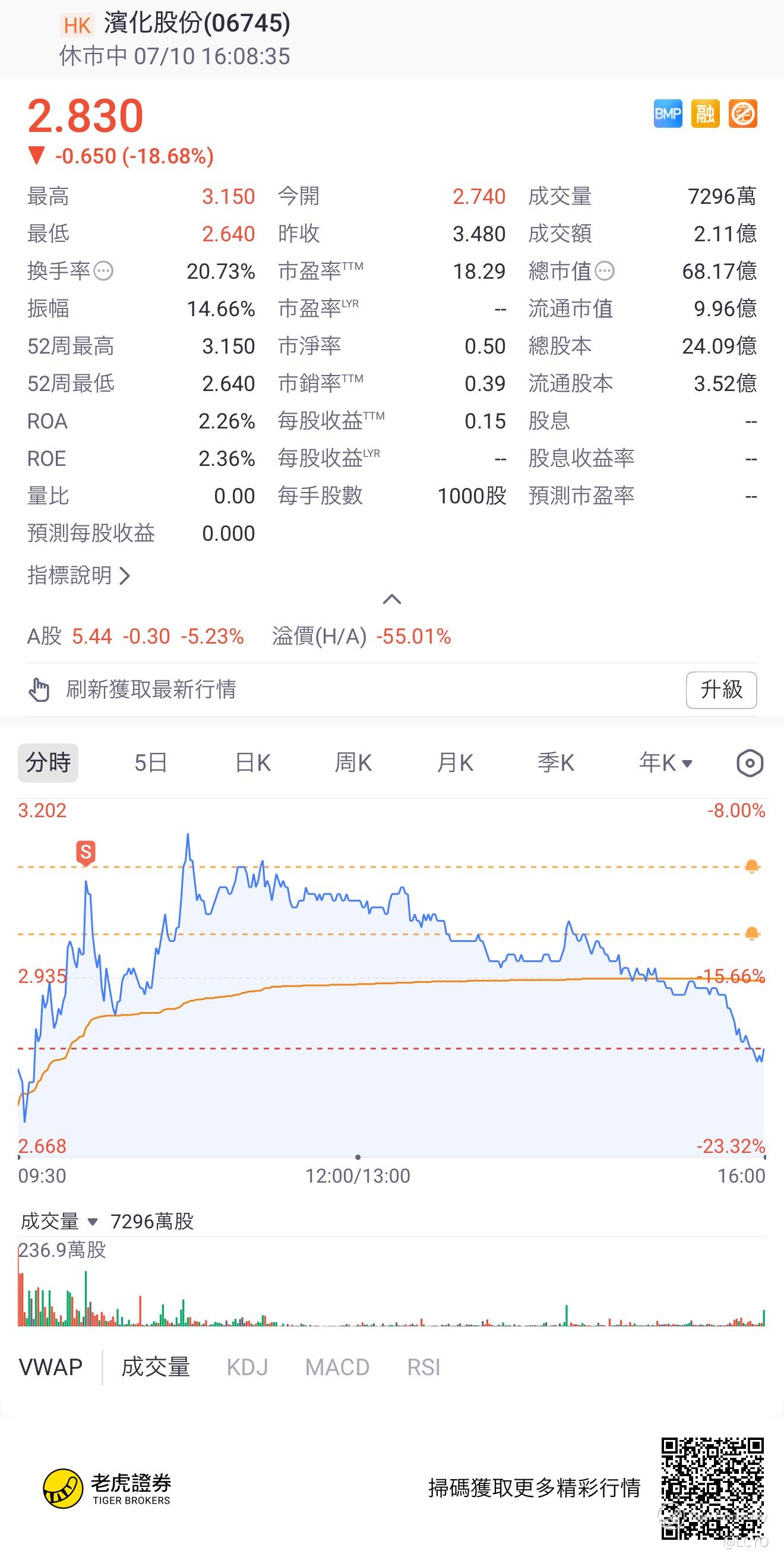Switch to the 日K chart tab
The height and width of the screenshot is (1560, 784).
pos(252,763)
